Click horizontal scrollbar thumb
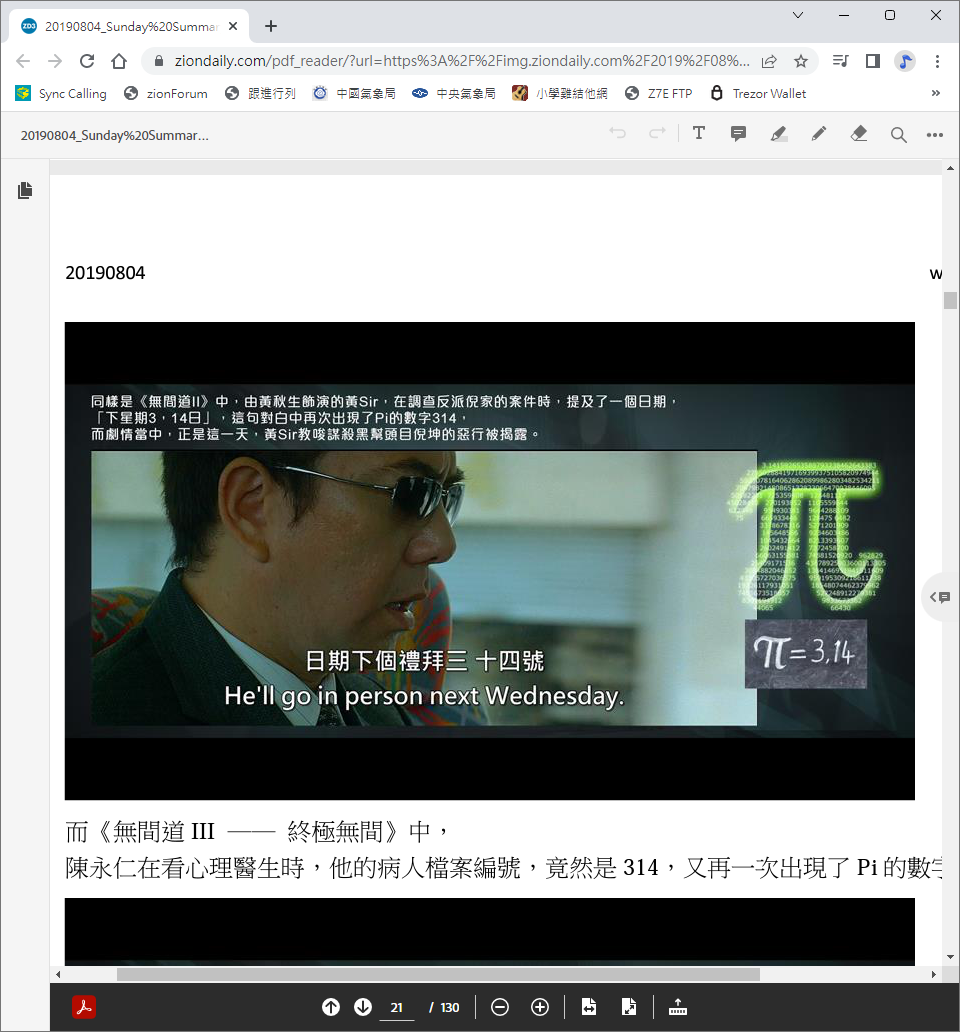The width and height of the screenshot is (960, 1032). point(438,974)
